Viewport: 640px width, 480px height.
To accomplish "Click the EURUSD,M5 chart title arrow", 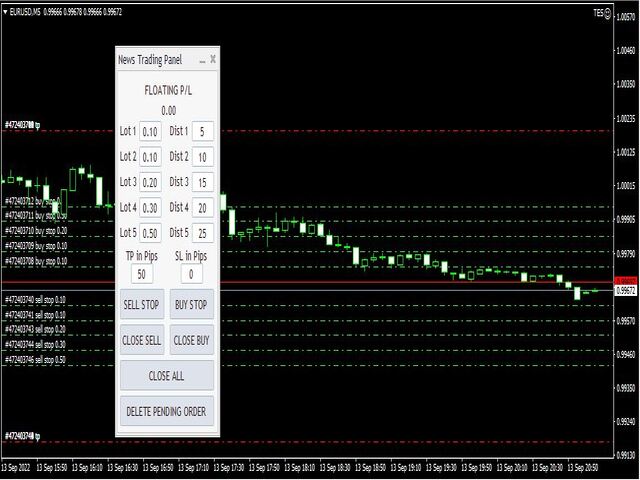I will (x=5, y=12).
